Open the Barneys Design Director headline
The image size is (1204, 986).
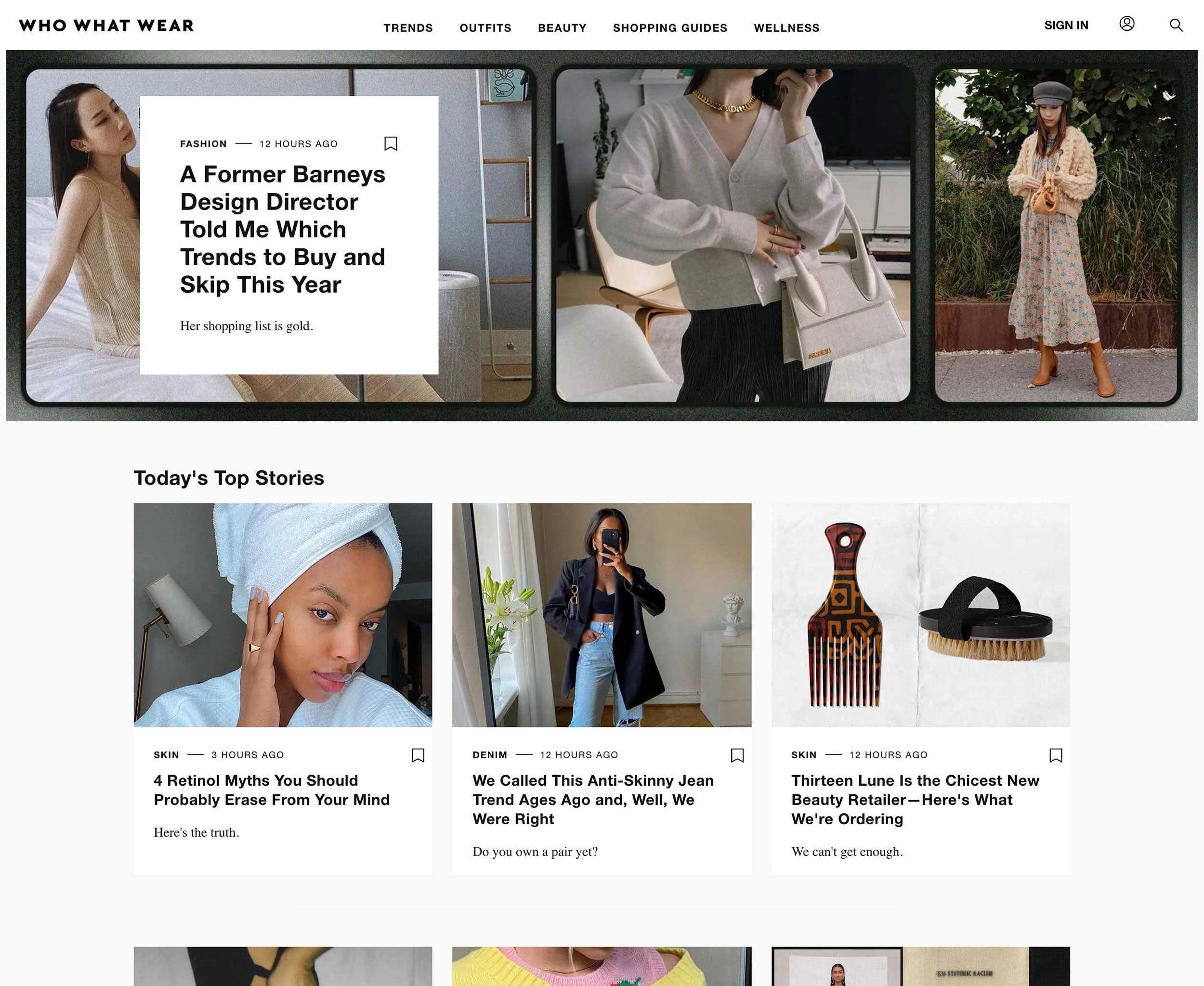coord(282,229)
